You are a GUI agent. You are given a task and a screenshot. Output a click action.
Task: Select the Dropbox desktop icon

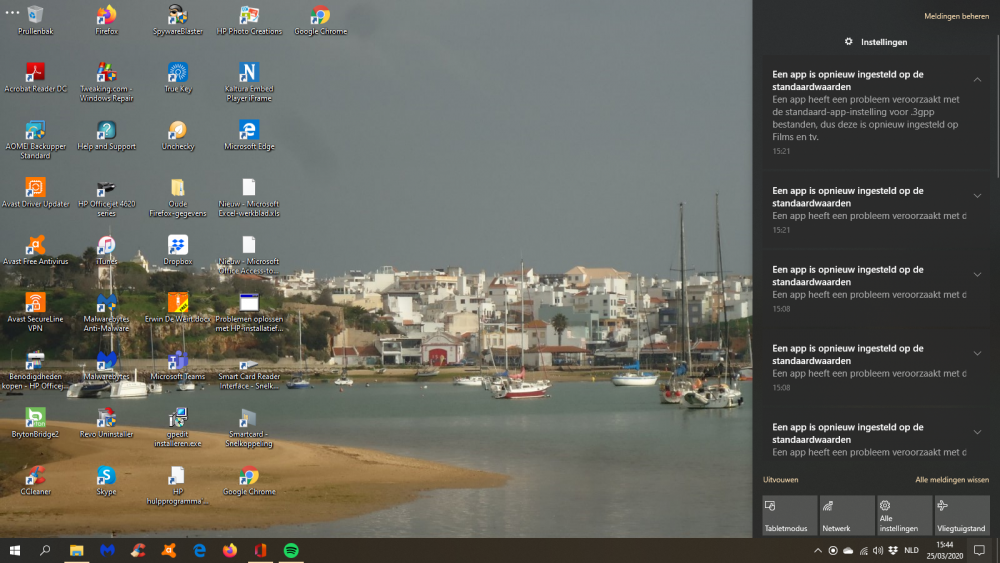(177, 245)
